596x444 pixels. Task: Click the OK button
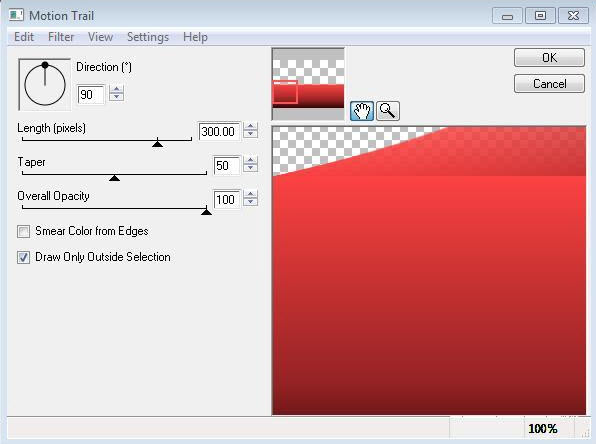point(549,58)
